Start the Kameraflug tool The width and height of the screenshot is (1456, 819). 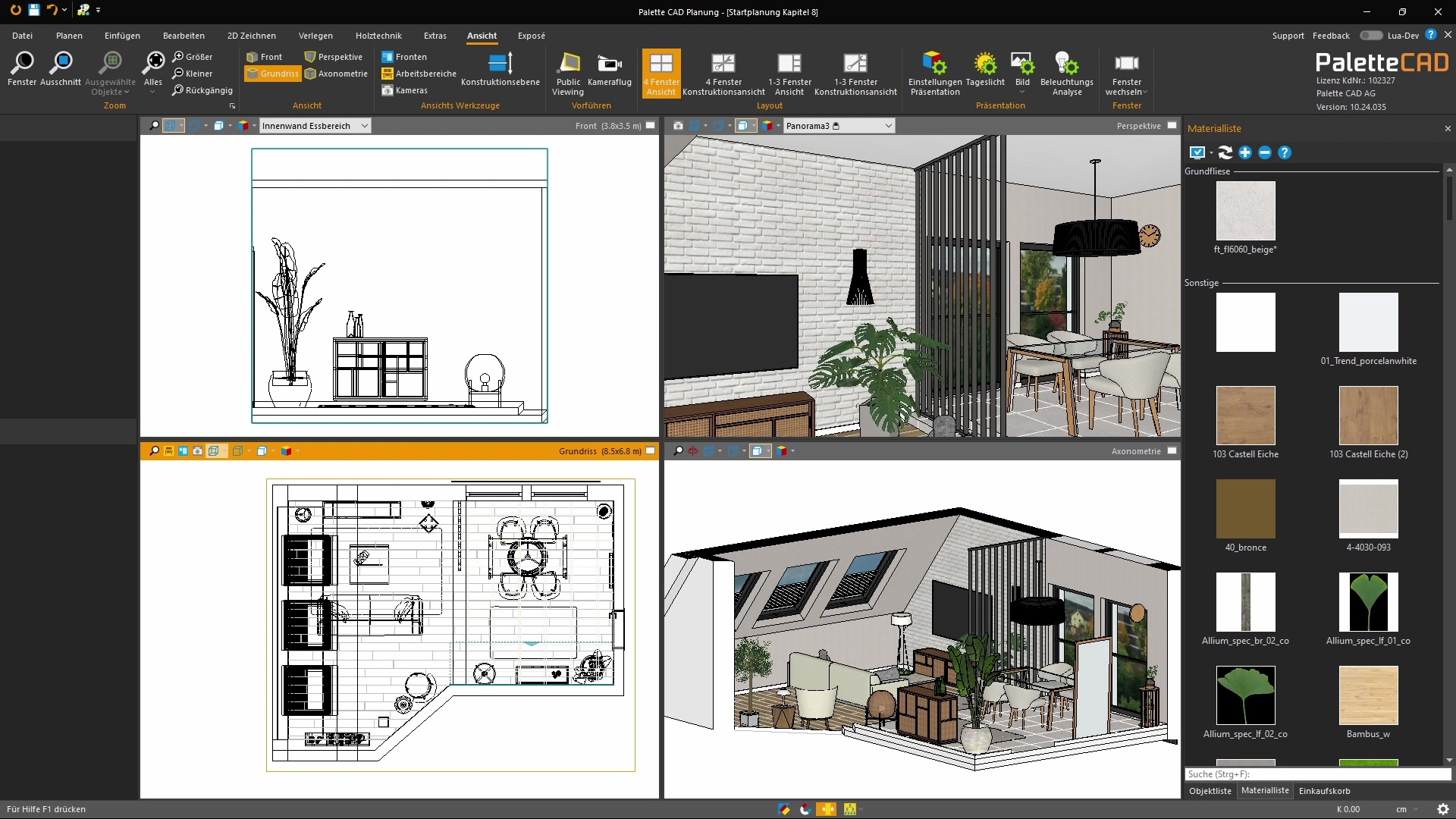pyautogui.click(x=610, y=69)
